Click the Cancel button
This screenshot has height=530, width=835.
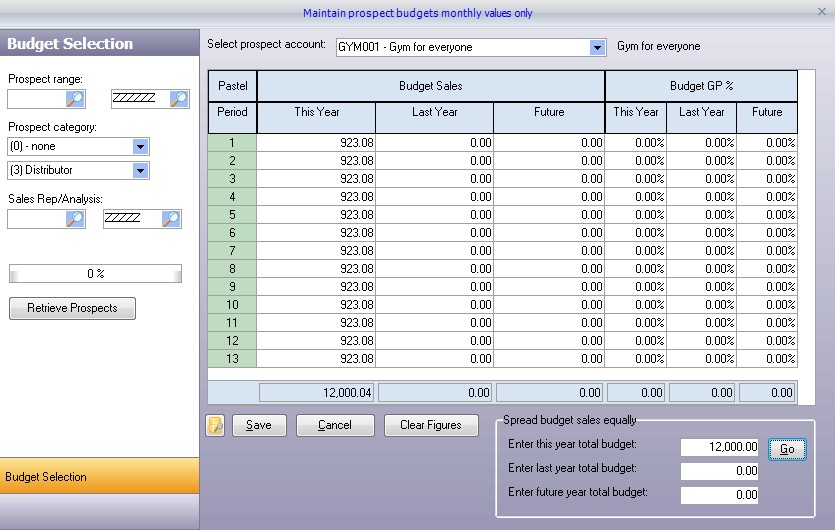point(335,425)
